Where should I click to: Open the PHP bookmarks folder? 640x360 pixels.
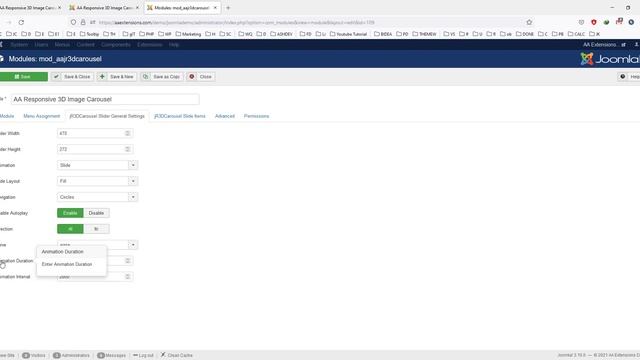pos(147,34)
